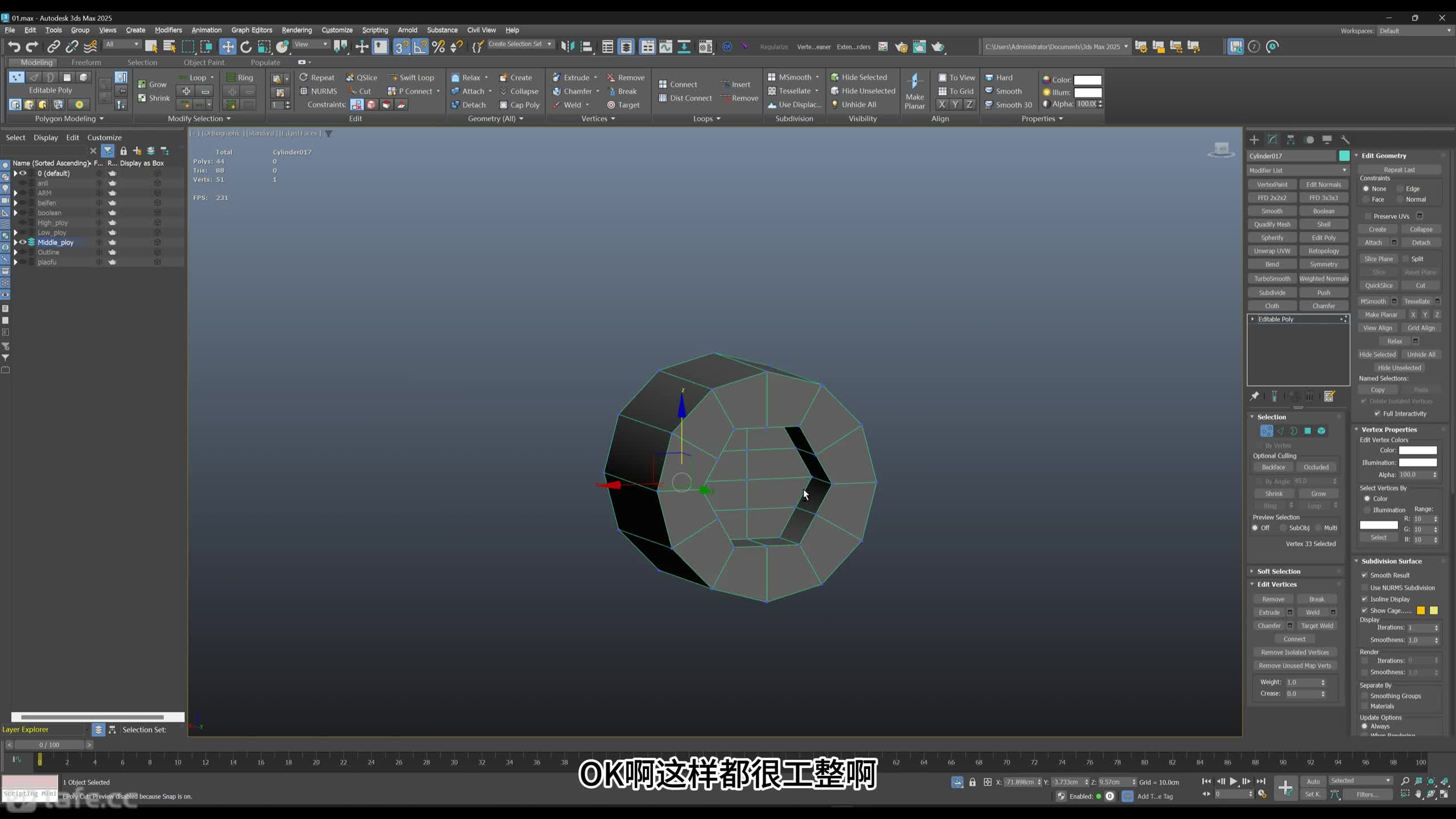Switch to the Freeform ribbon tab

pos(86,63)
